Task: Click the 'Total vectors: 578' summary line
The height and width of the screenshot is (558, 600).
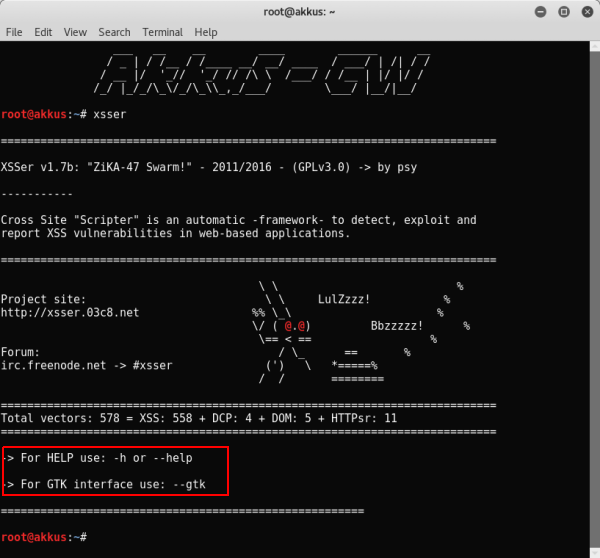Action: [198, 418]
